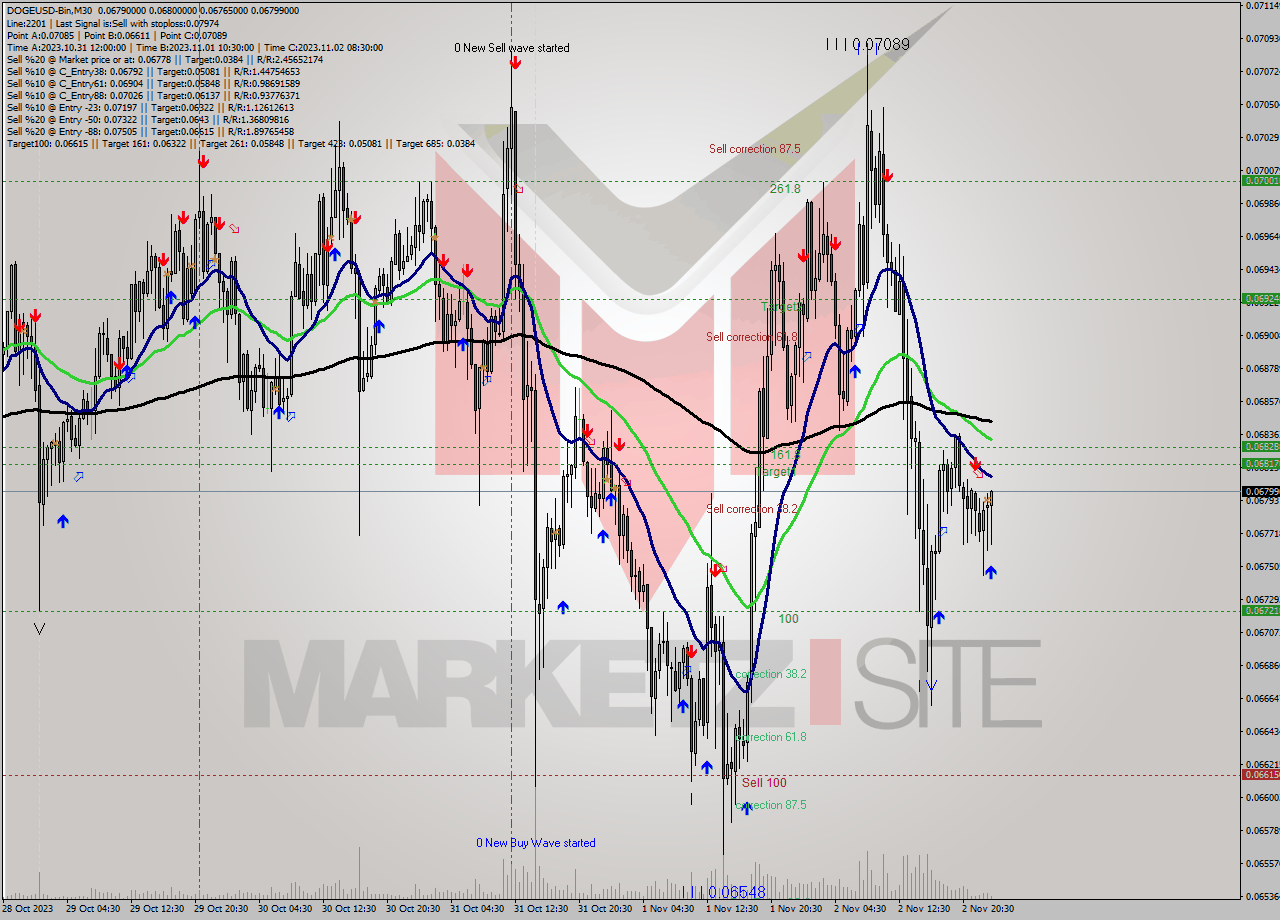Click the blue up arrow below the latest candle
The width and height of the screenshot is (1280, 920).
990,572
